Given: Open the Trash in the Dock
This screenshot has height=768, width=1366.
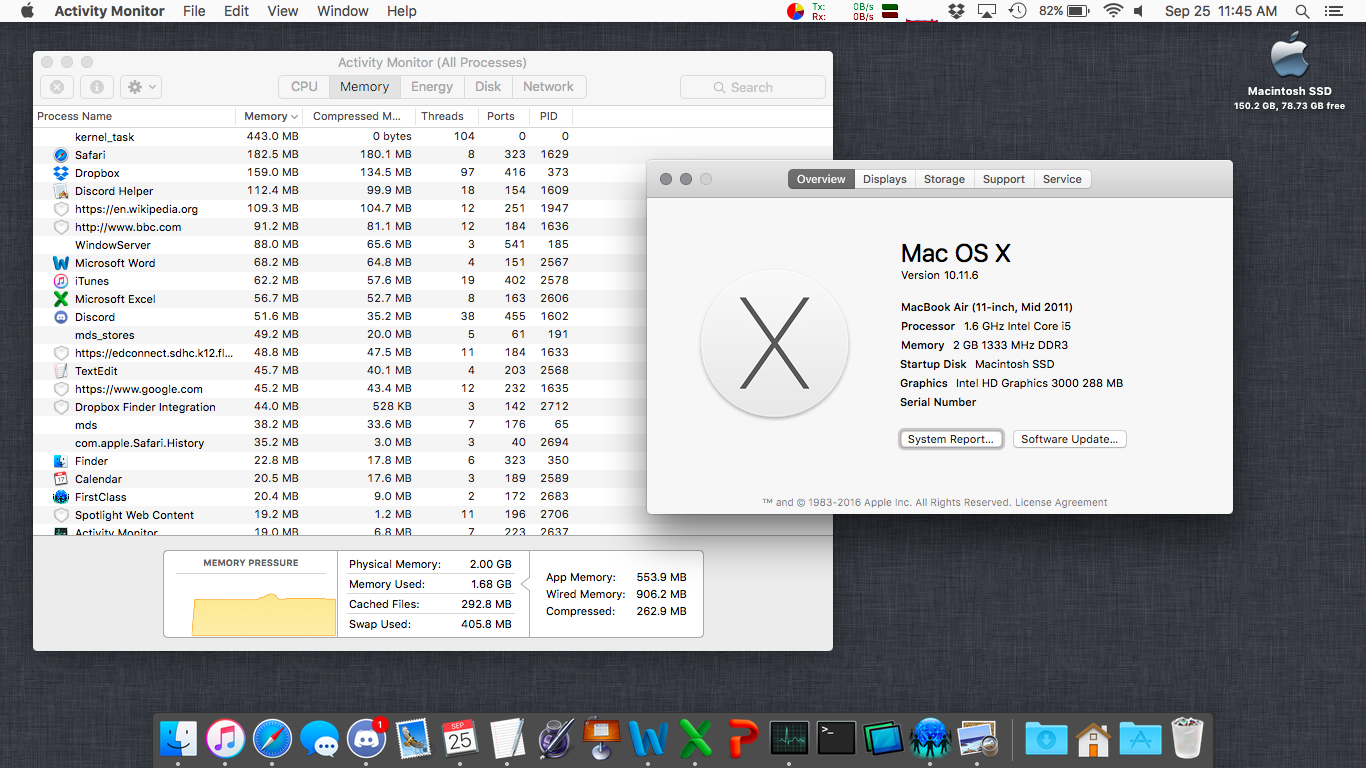Looking at the screenshot, I should [1187, 739].
